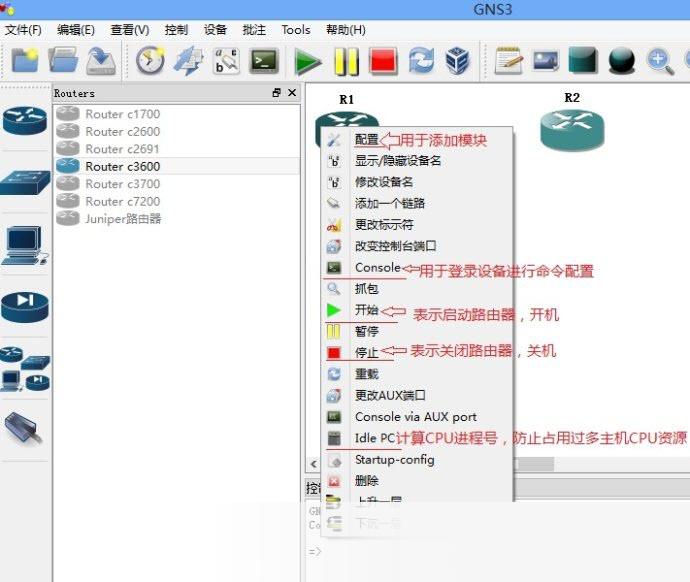This screenshot has height=582, width=690.
Task: Insert a picture toolbar icon
Action: coord(546,61)
